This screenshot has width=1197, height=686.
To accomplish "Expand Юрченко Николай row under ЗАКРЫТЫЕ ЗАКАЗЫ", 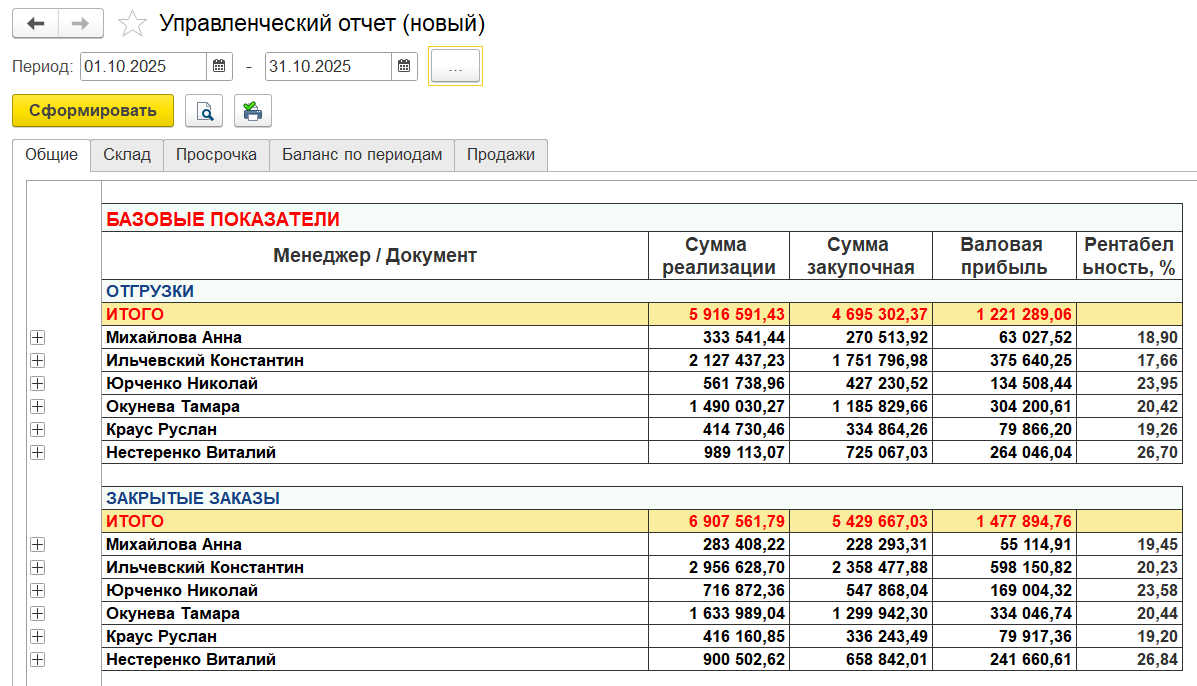I will pyautogui.click(x=37, y=591).
